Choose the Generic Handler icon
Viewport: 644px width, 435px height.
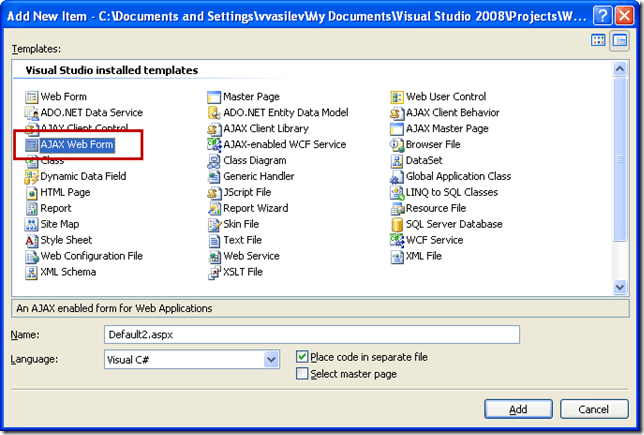click(214, 177)
